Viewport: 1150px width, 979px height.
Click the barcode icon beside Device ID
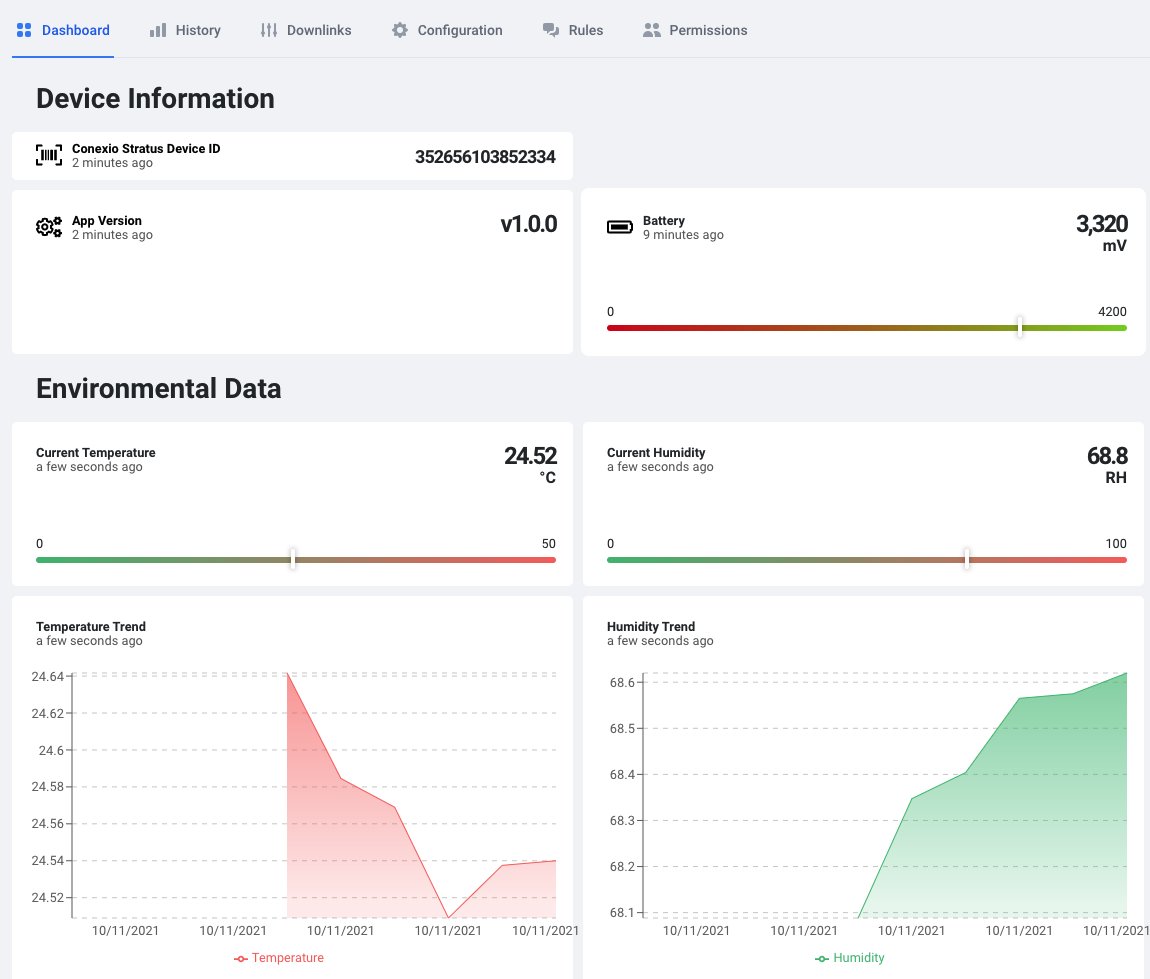[x=49, y=155]
